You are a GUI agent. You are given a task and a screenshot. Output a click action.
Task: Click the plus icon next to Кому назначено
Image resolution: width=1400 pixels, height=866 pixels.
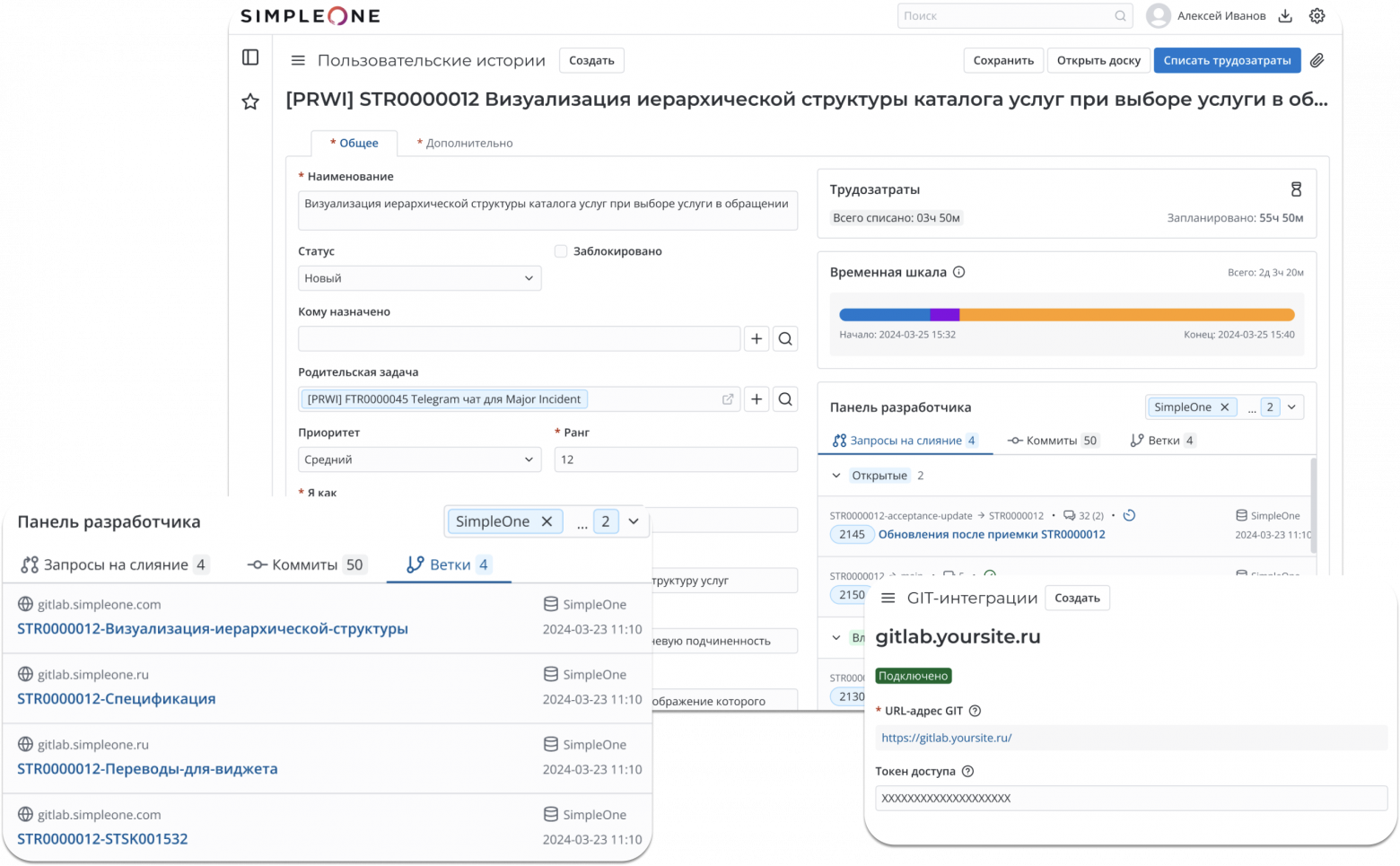[756, 338]
